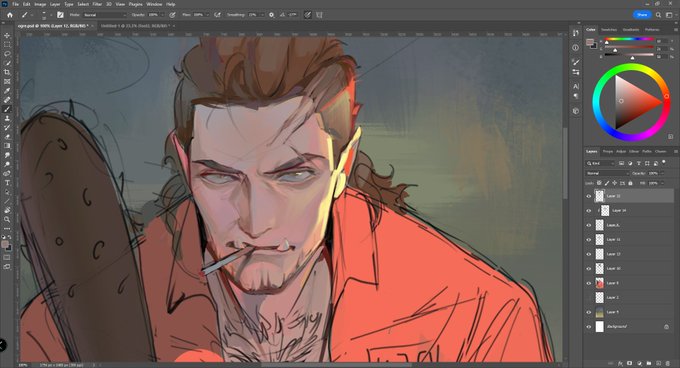Viewport: 680px width, 368px height.
Task: Open the Filter menu
Action: (x=97, y=4)
